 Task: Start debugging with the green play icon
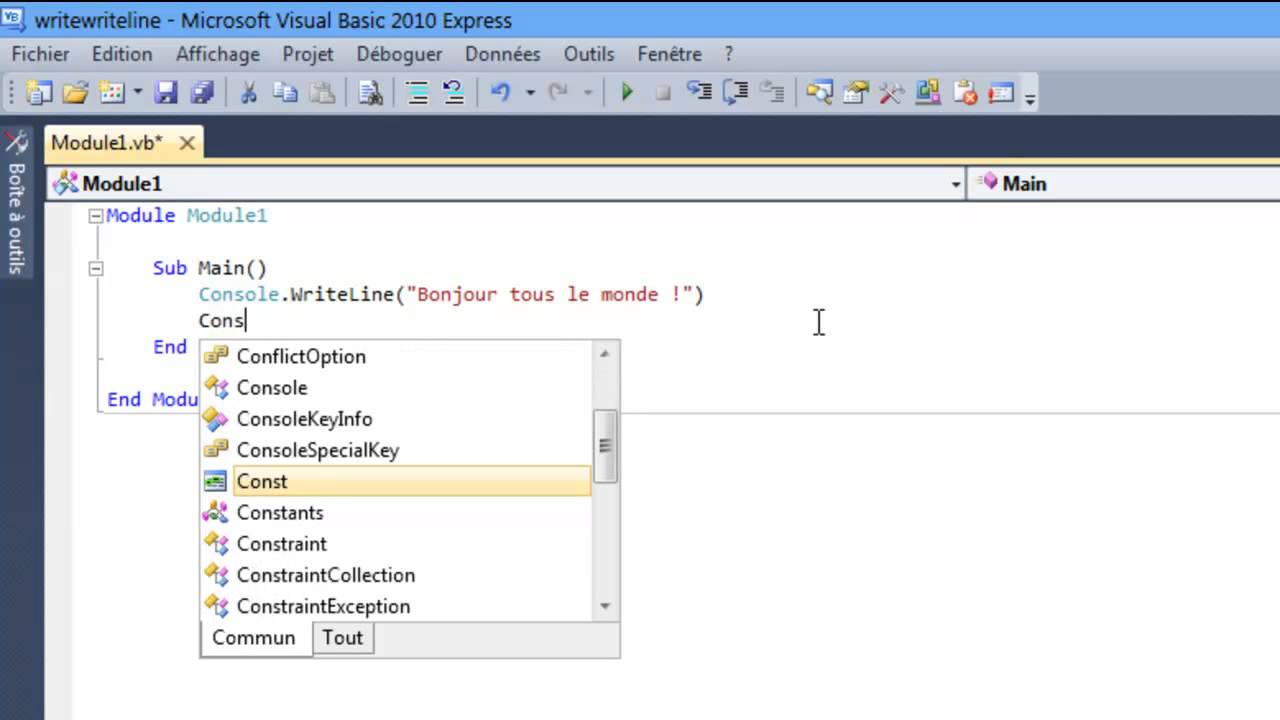tap(627, 93)
